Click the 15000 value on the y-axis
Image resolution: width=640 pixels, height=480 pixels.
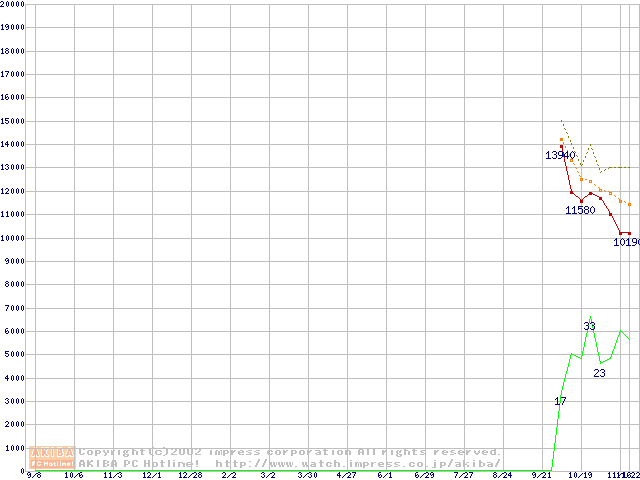[13, 121]
